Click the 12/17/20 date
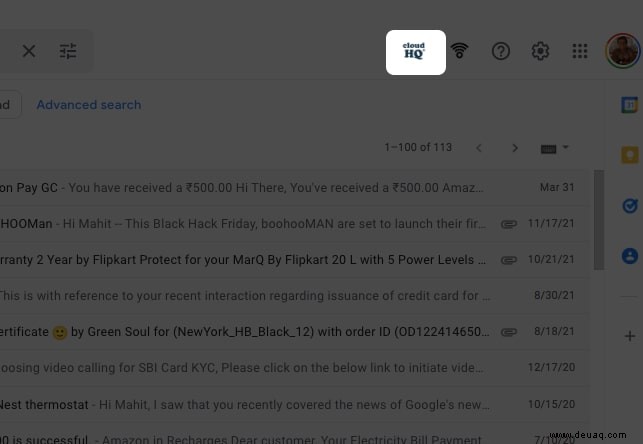Image resolution: width=643 pixels, height=444 pixels. (551, 367)
